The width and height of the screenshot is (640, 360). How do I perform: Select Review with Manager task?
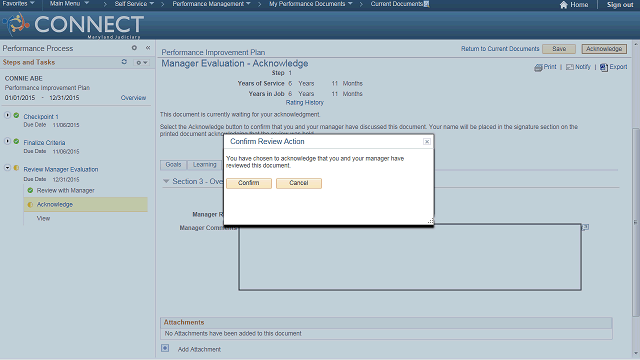65,191
